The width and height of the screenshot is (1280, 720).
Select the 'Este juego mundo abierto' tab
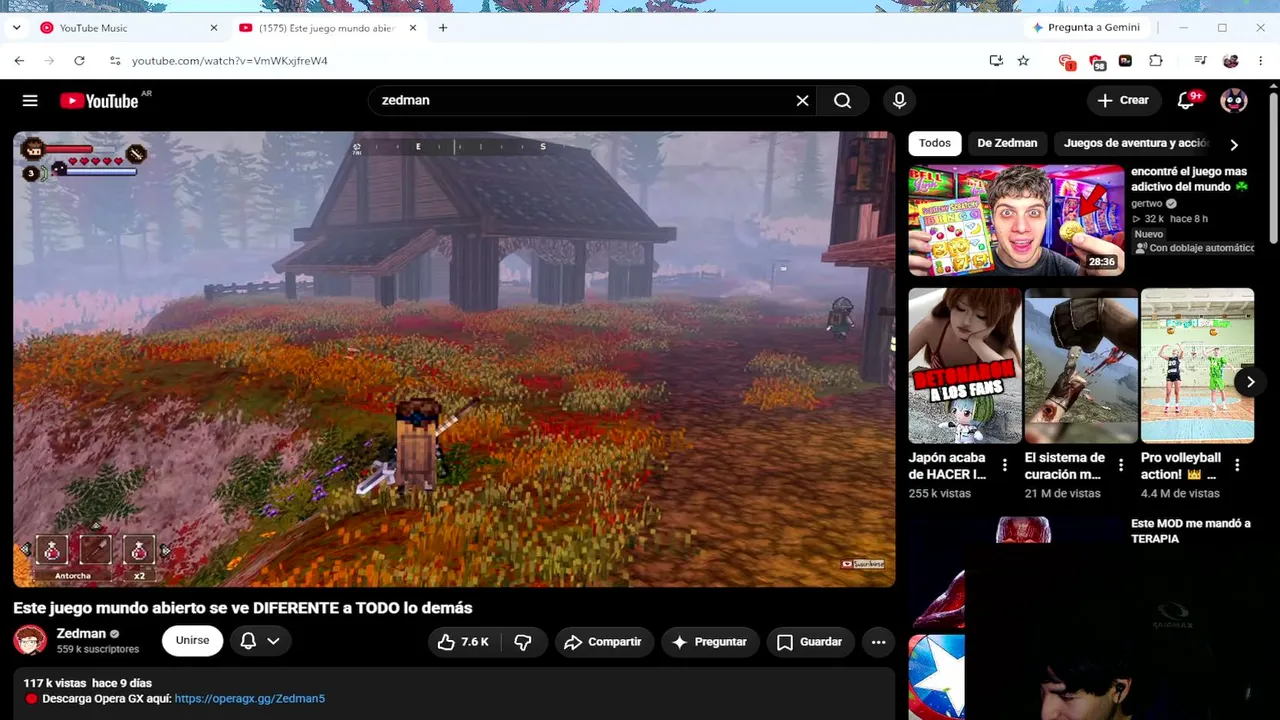click(328, 28)
